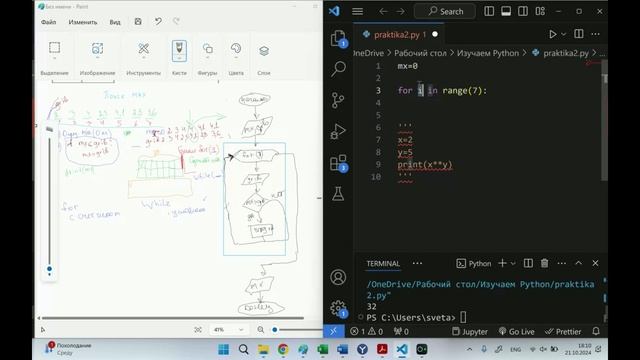Maximize the terminal panel size
The width and height of the screenshot is (640, 360).
click(x=578, y=263)
